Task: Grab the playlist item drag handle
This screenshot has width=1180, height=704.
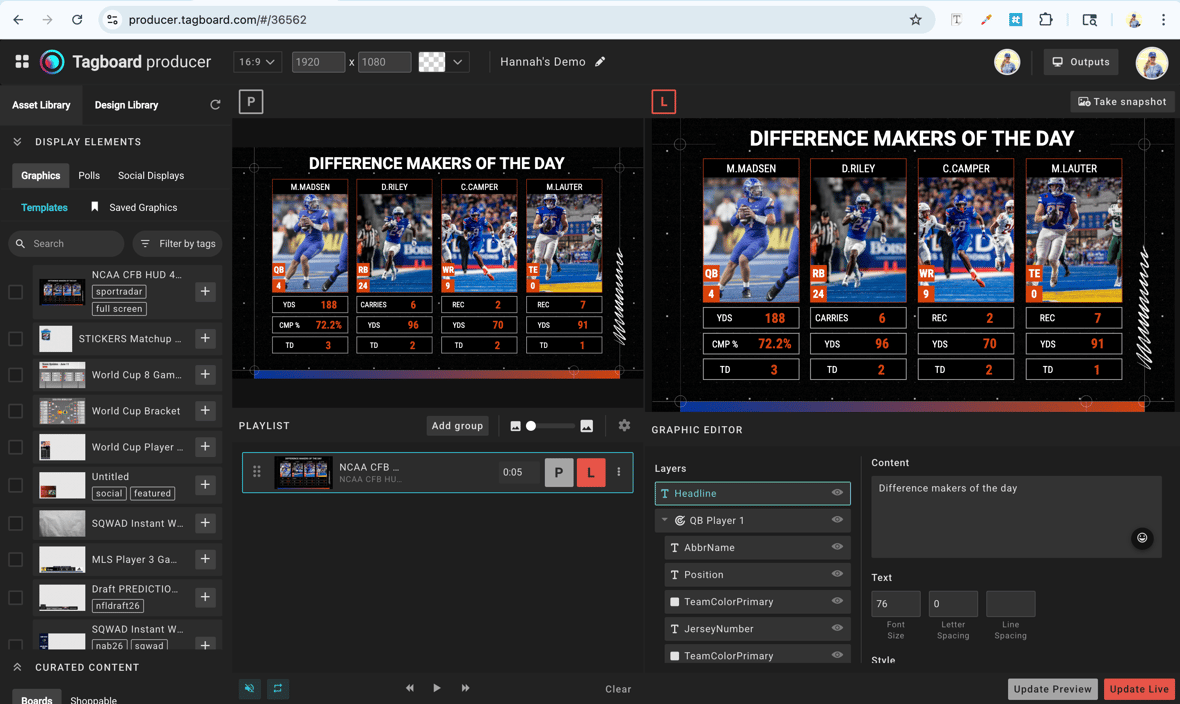Action: [257, 472]
